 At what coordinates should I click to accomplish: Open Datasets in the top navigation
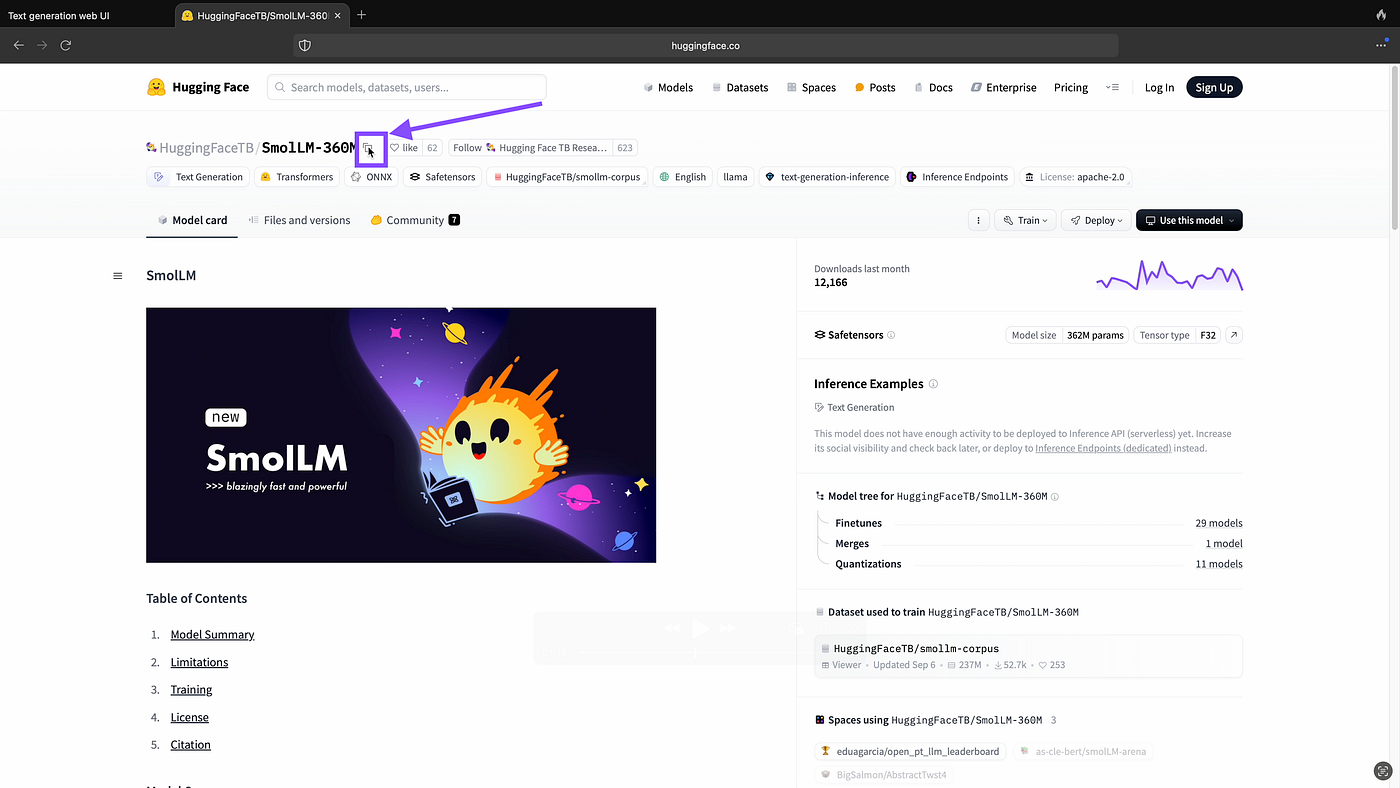[740, 88]
